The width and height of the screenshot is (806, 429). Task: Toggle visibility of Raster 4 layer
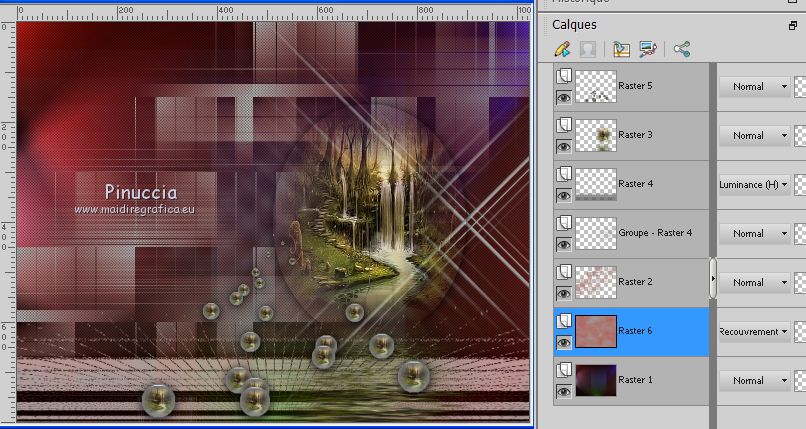pos(564,195)
